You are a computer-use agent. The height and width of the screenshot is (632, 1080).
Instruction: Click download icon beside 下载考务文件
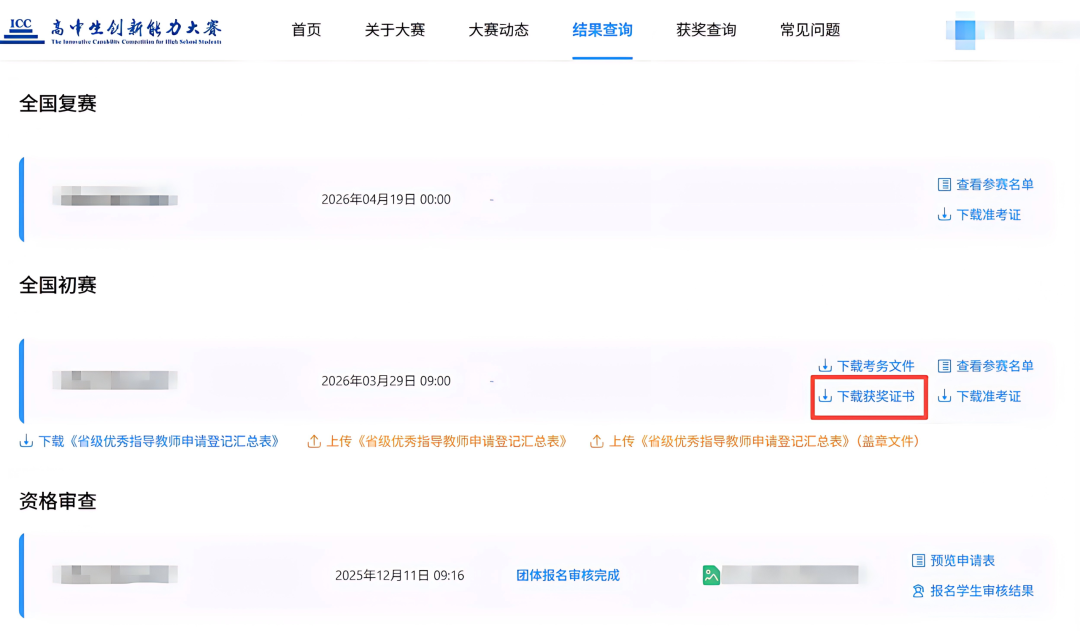pos(825,366)
